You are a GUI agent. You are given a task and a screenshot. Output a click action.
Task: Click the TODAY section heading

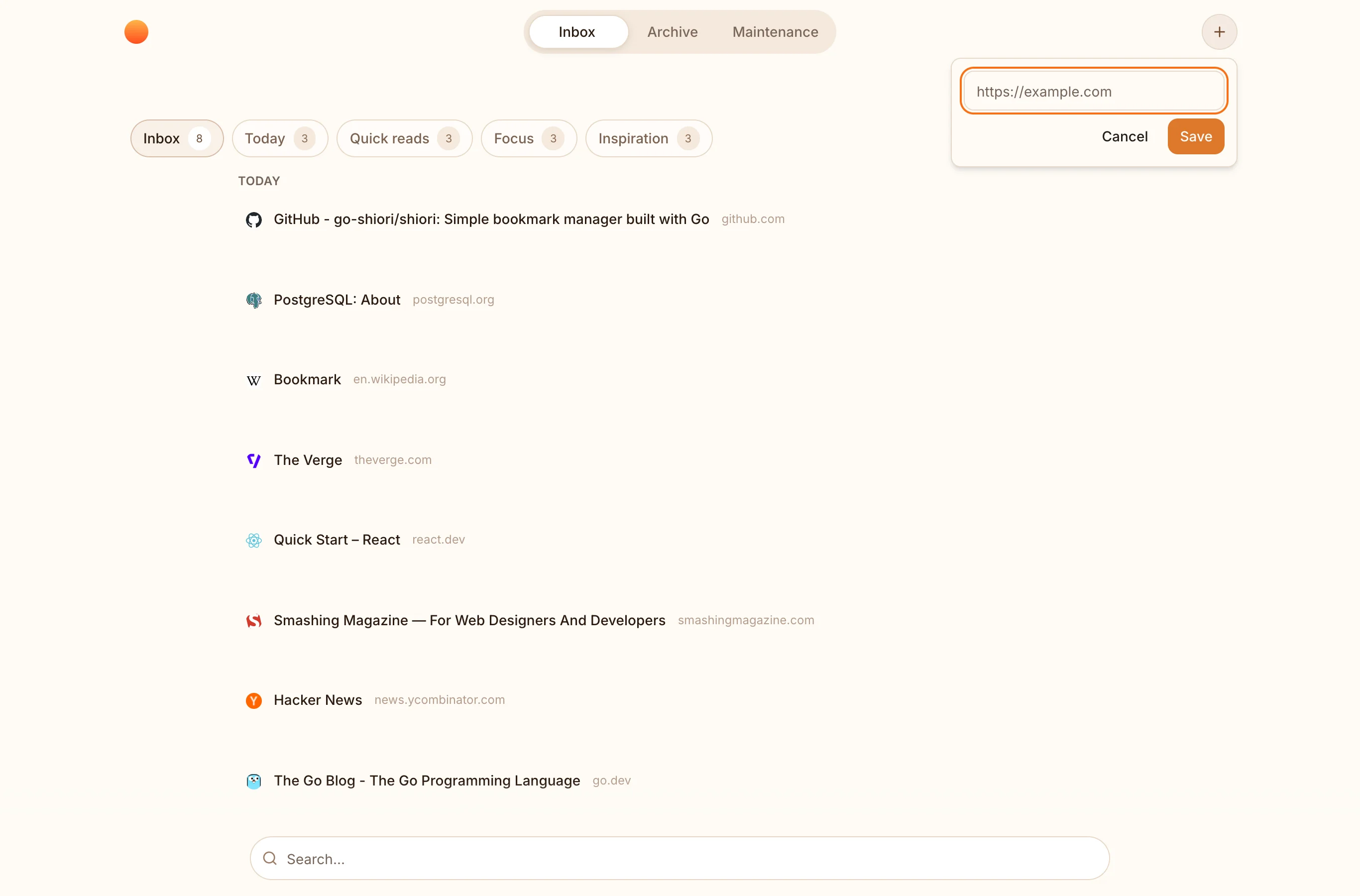click(x=259, y=181)
